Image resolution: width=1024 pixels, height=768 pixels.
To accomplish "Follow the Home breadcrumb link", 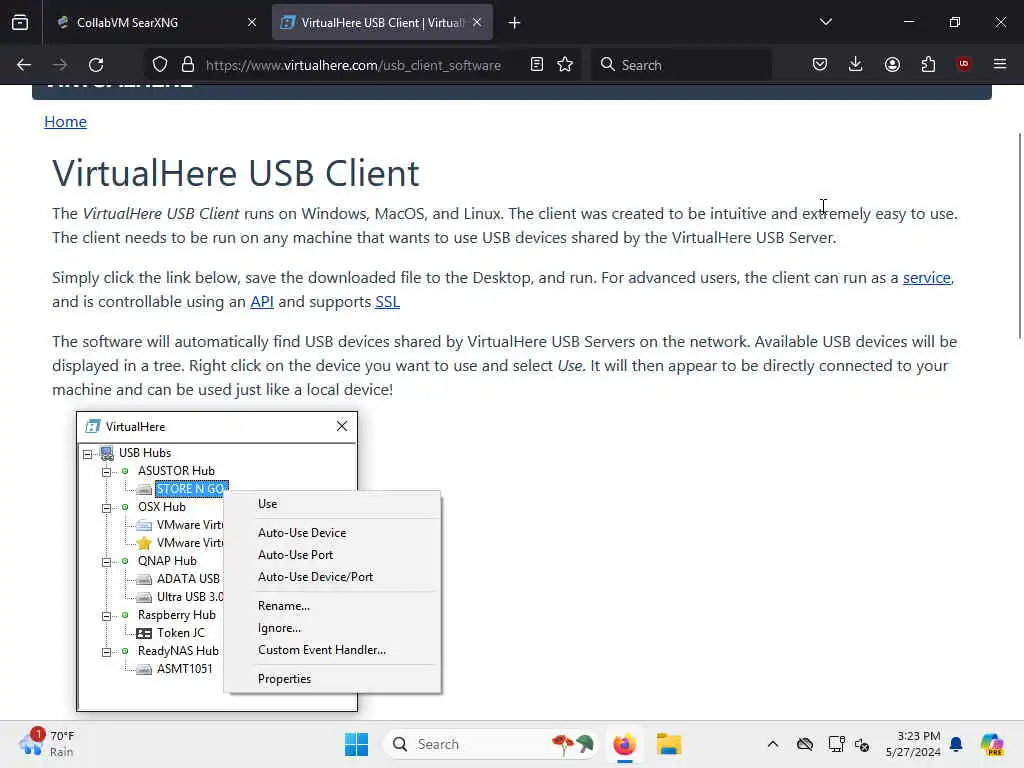I will [x=65, y=121].
